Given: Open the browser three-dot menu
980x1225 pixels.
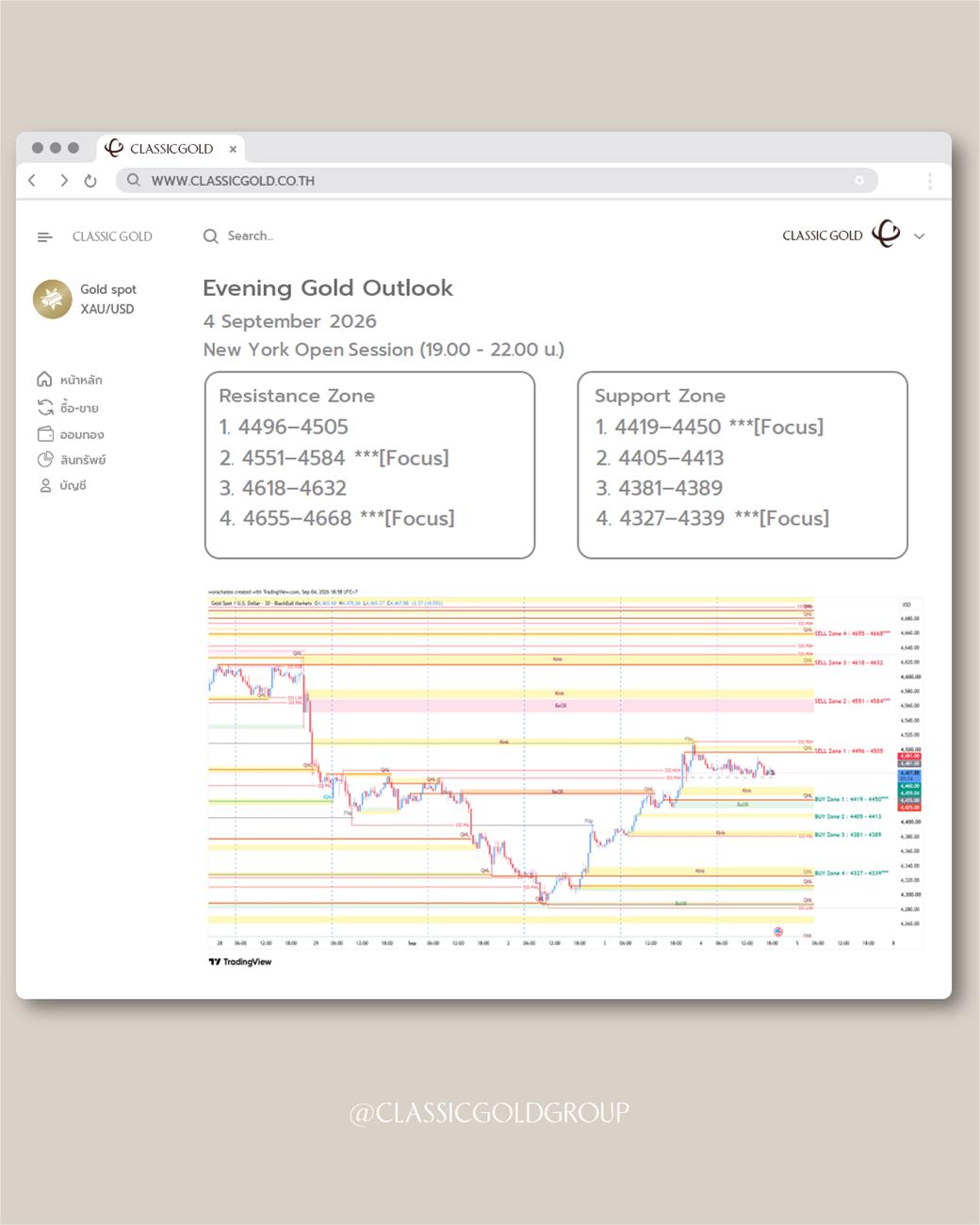Looking at the screenshot, I should [x=929, y=180].
